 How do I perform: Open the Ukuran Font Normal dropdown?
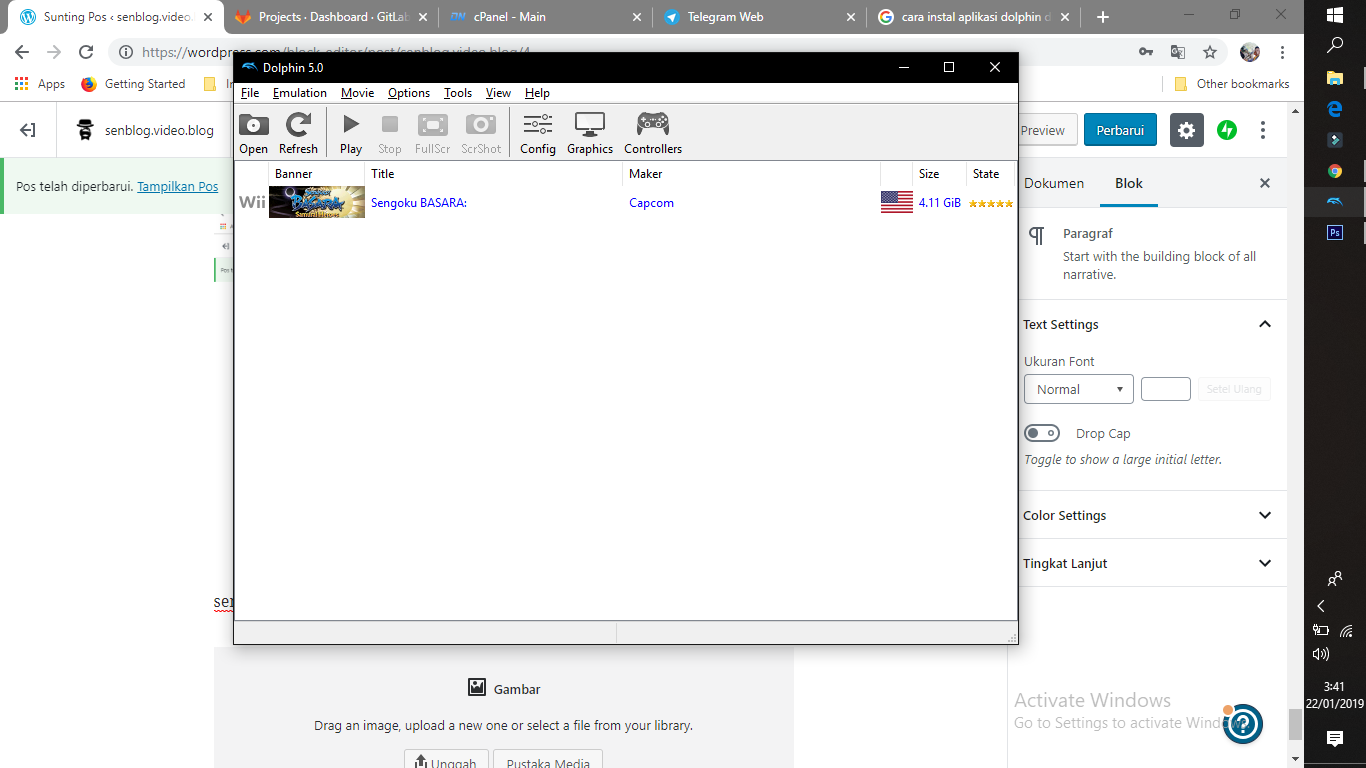(1078, 389)
